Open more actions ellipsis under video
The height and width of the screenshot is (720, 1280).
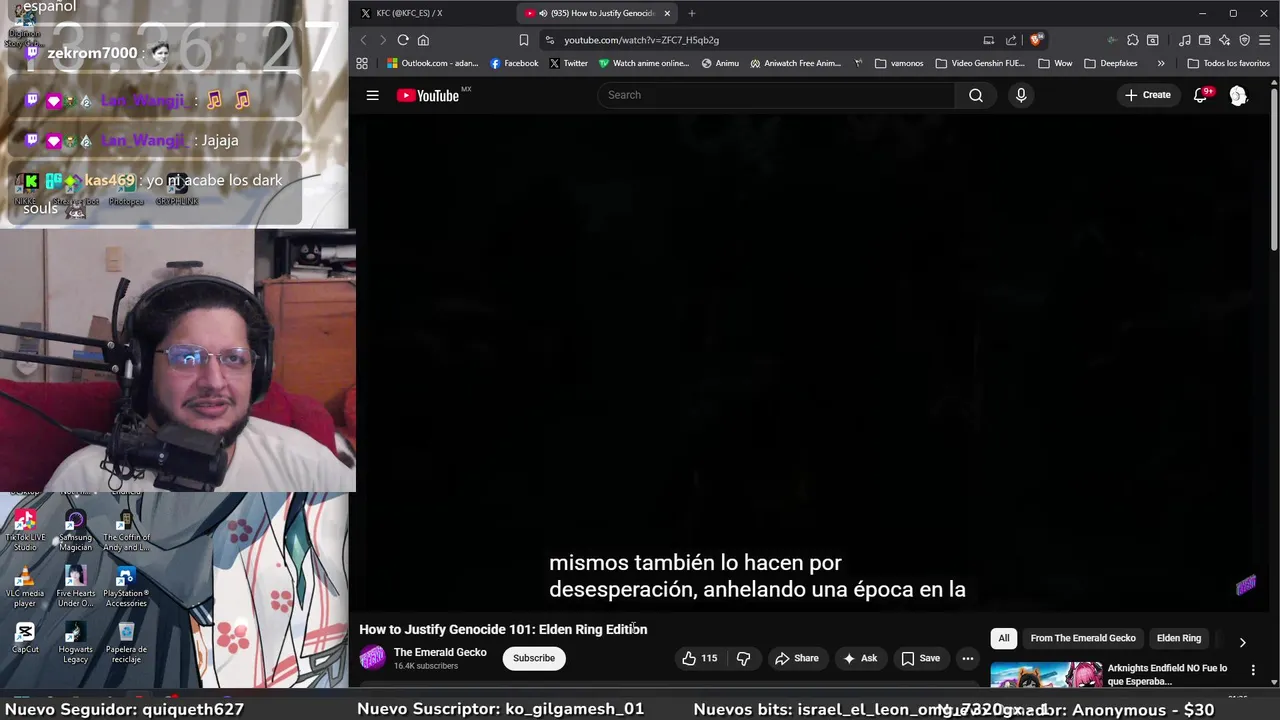[x=967, y=658]
